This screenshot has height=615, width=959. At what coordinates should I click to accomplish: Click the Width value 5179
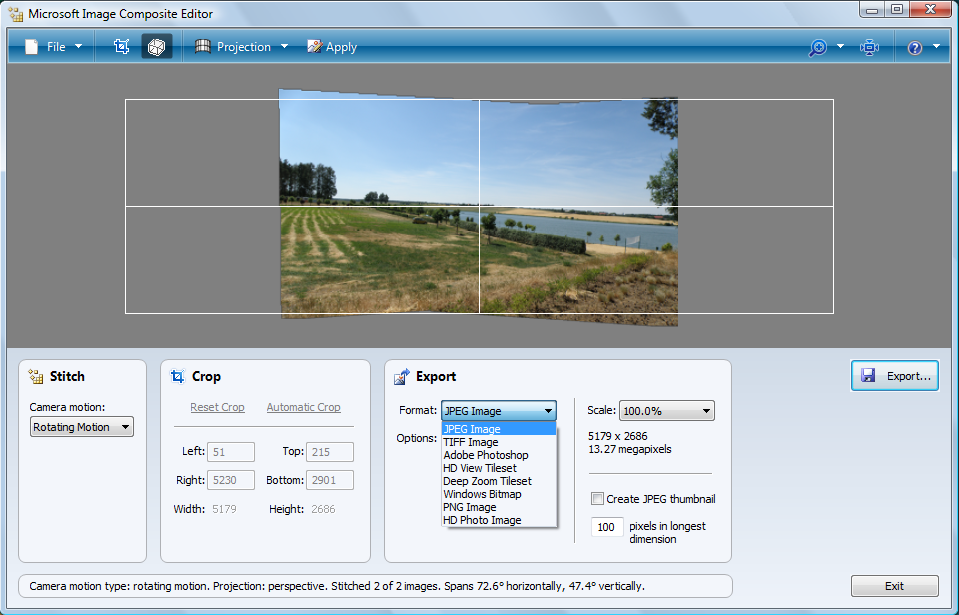224,509
